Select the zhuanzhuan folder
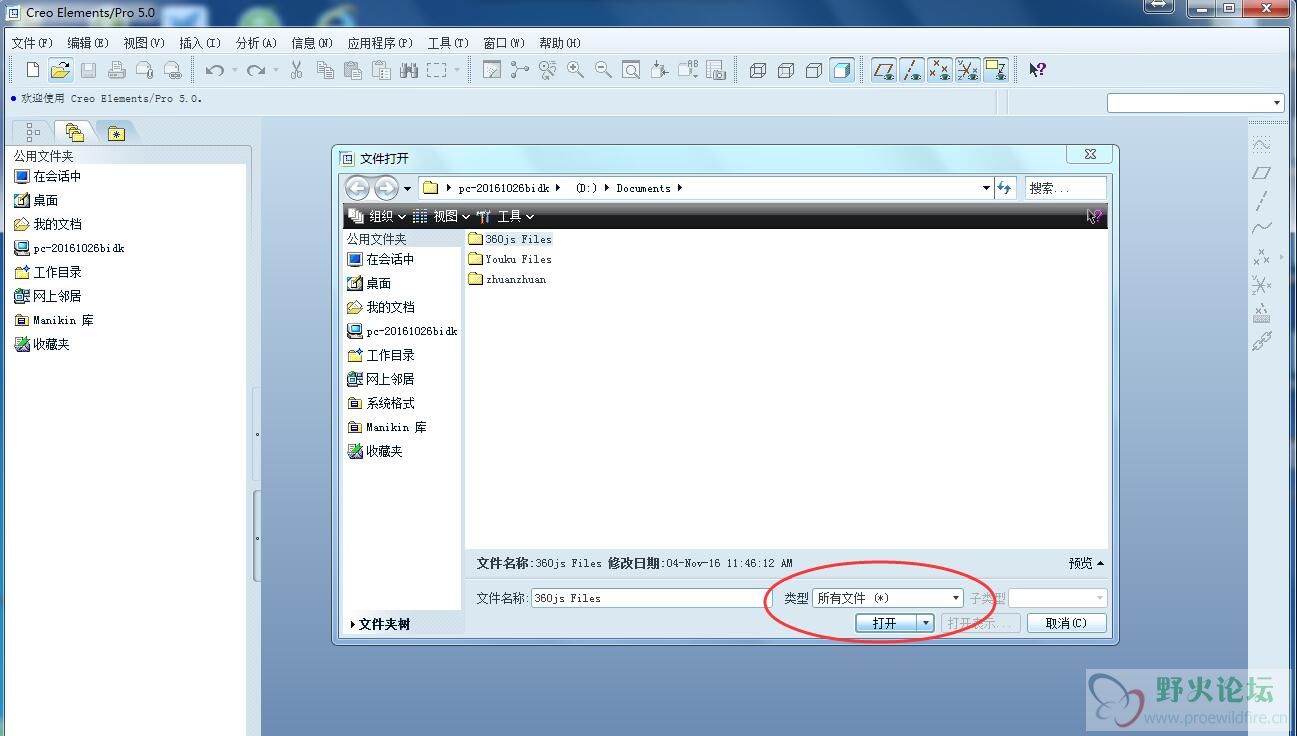Image resolution: width=1297 pixels, height=736 pixels. click(x=507, y=279)
